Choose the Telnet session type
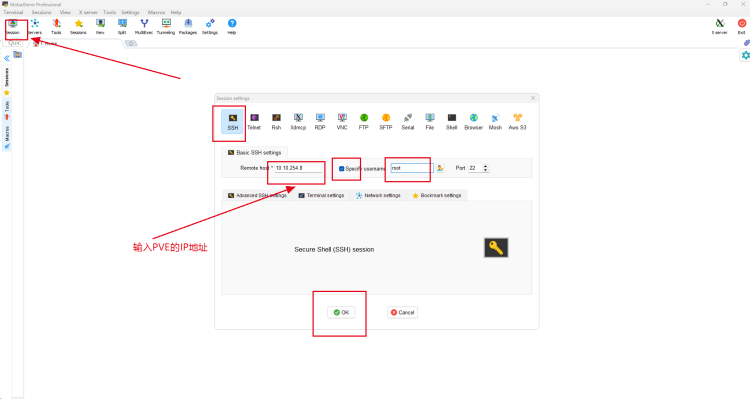The image size is (750, 399). [x=254, y=122]
